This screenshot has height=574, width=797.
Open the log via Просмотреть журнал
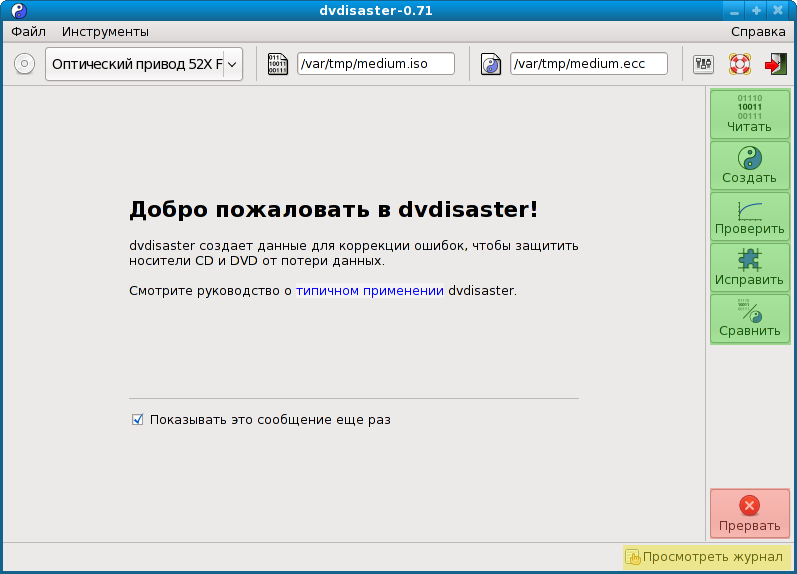click(707, 557)
